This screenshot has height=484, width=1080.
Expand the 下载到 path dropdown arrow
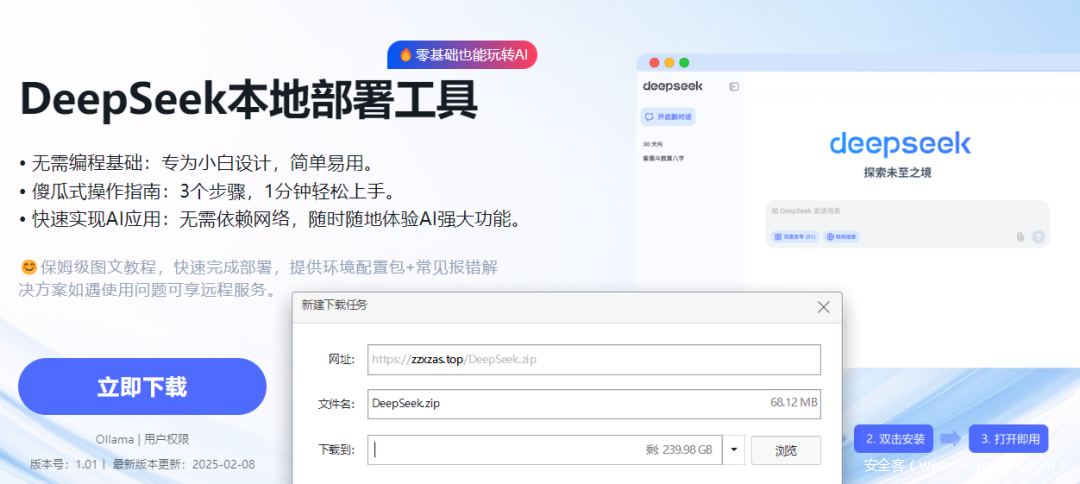735,450
